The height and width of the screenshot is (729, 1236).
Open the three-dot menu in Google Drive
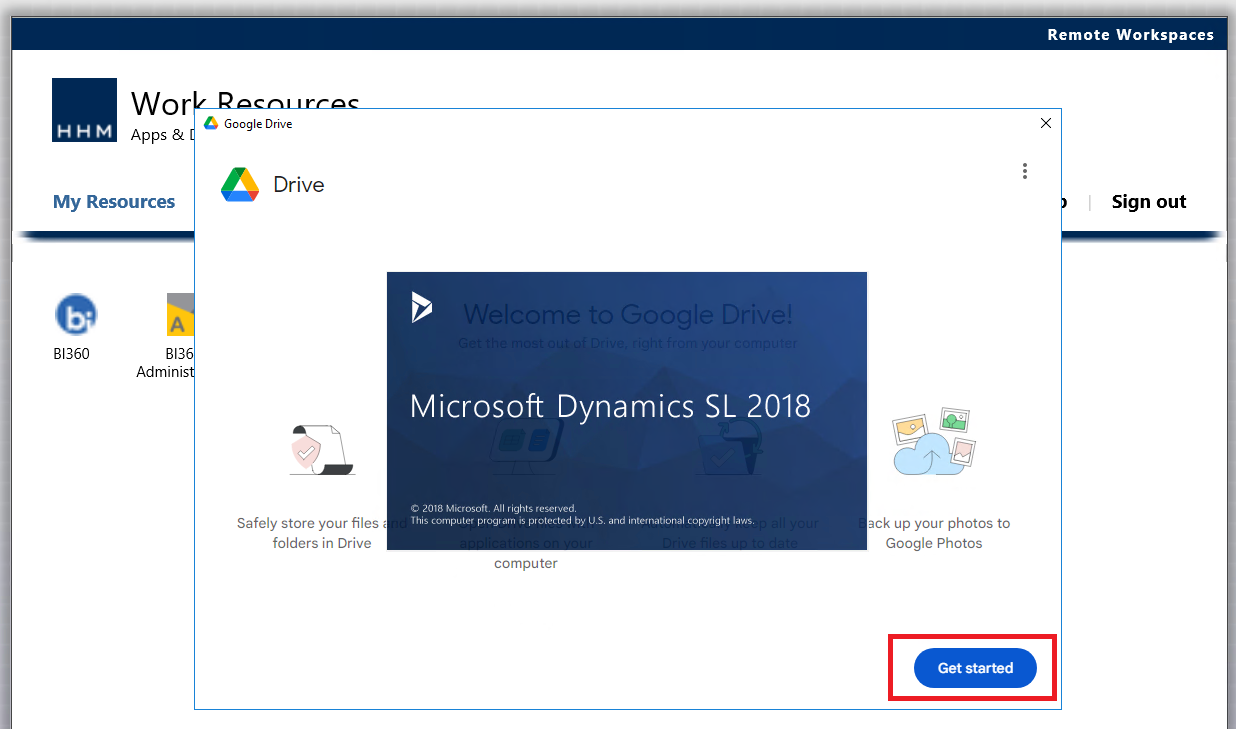click(x=1024, y=171)
